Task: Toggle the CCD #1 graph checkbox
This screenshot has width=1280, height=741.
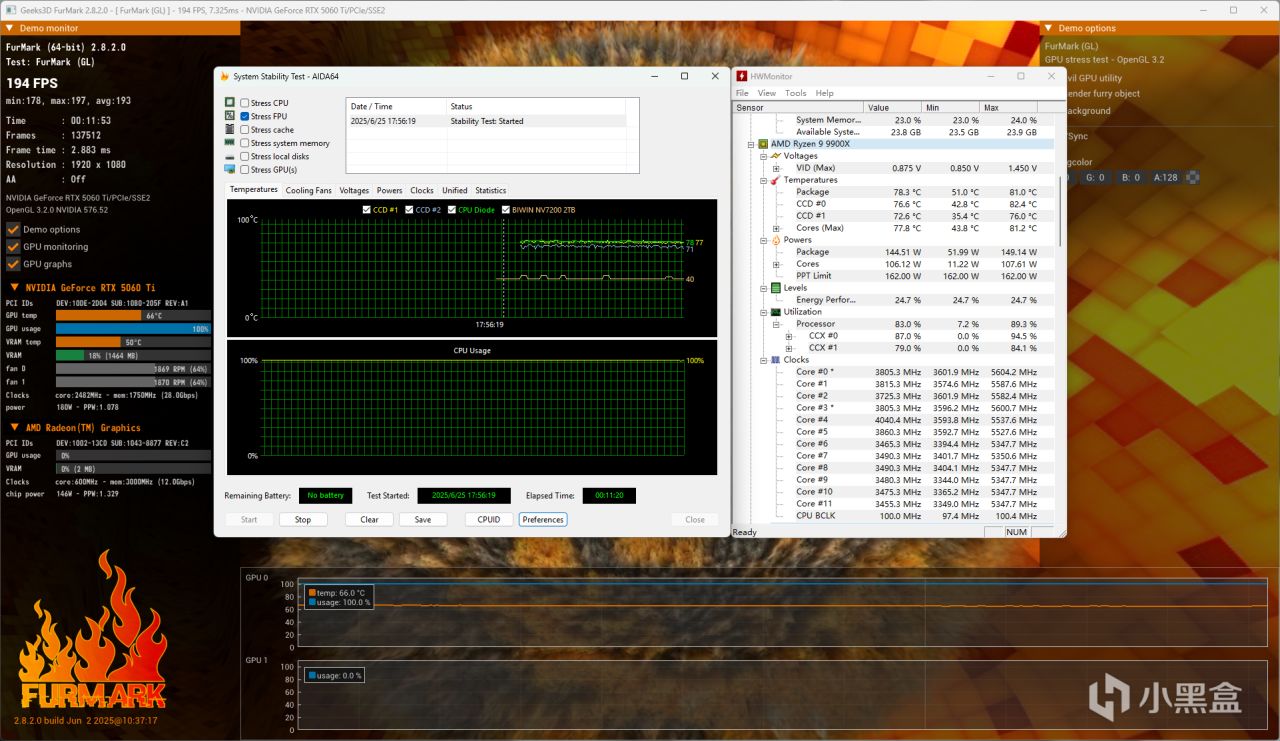Action: [367, 210]
